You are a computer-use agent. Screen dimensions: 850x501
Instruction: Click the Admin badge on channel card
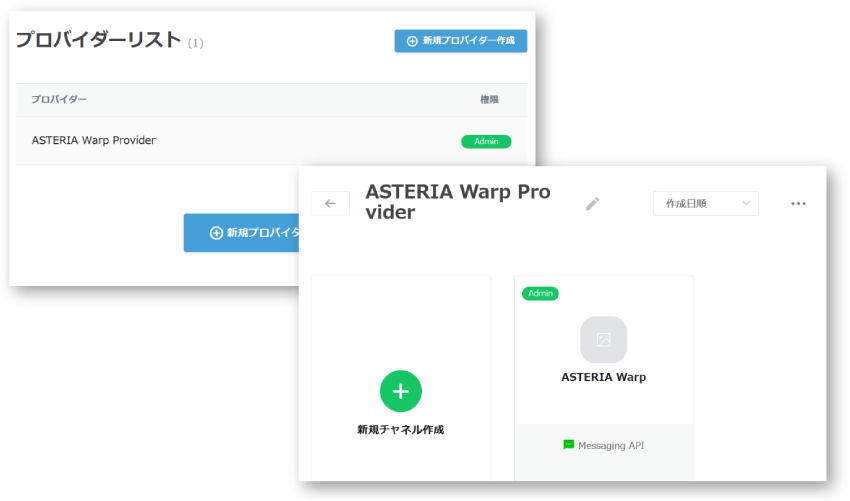540,293
